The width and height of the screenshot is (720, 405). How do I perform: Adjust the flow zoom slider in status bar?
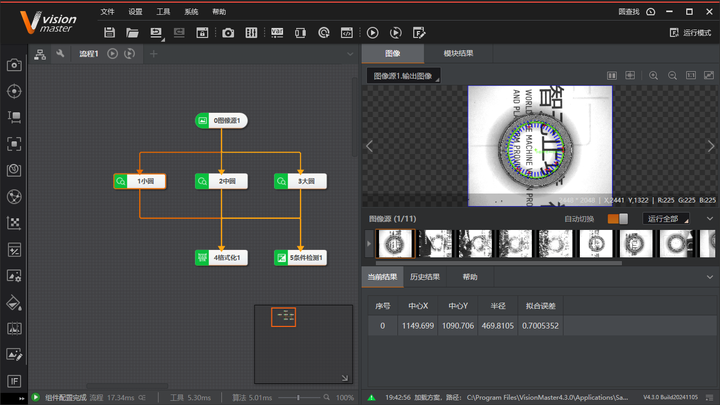(298, 397)
